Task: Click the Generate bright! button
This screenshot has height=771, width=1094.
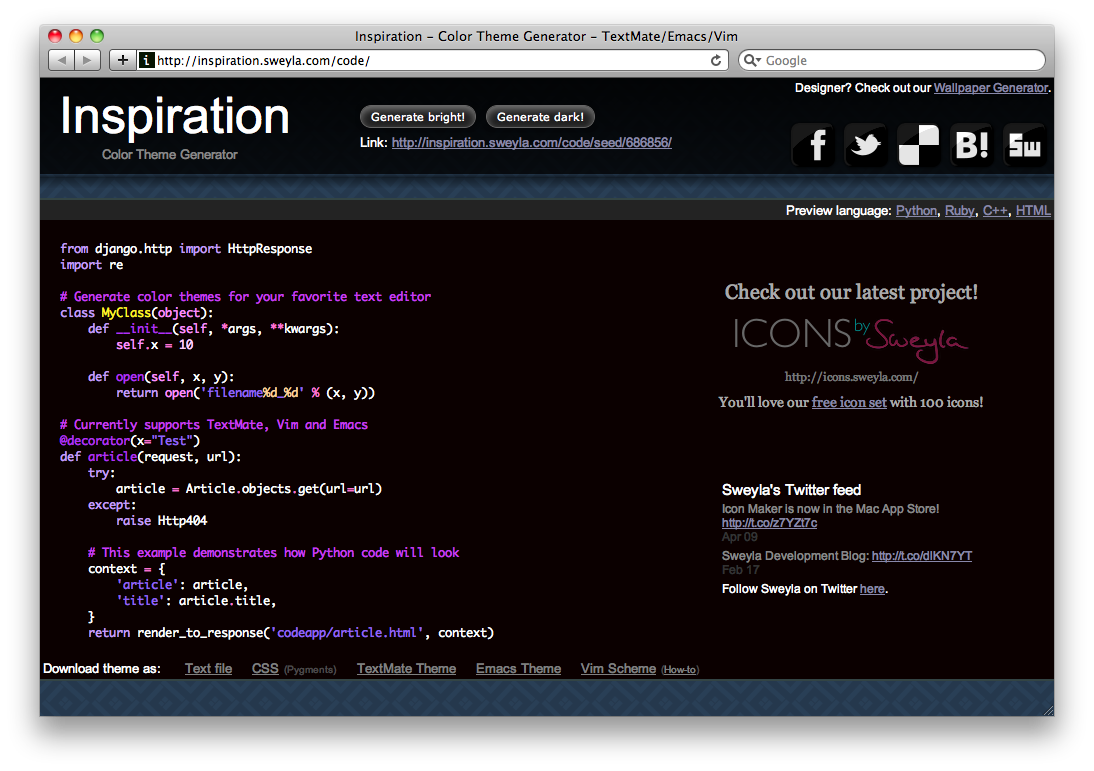Action: tap(417, 117)
